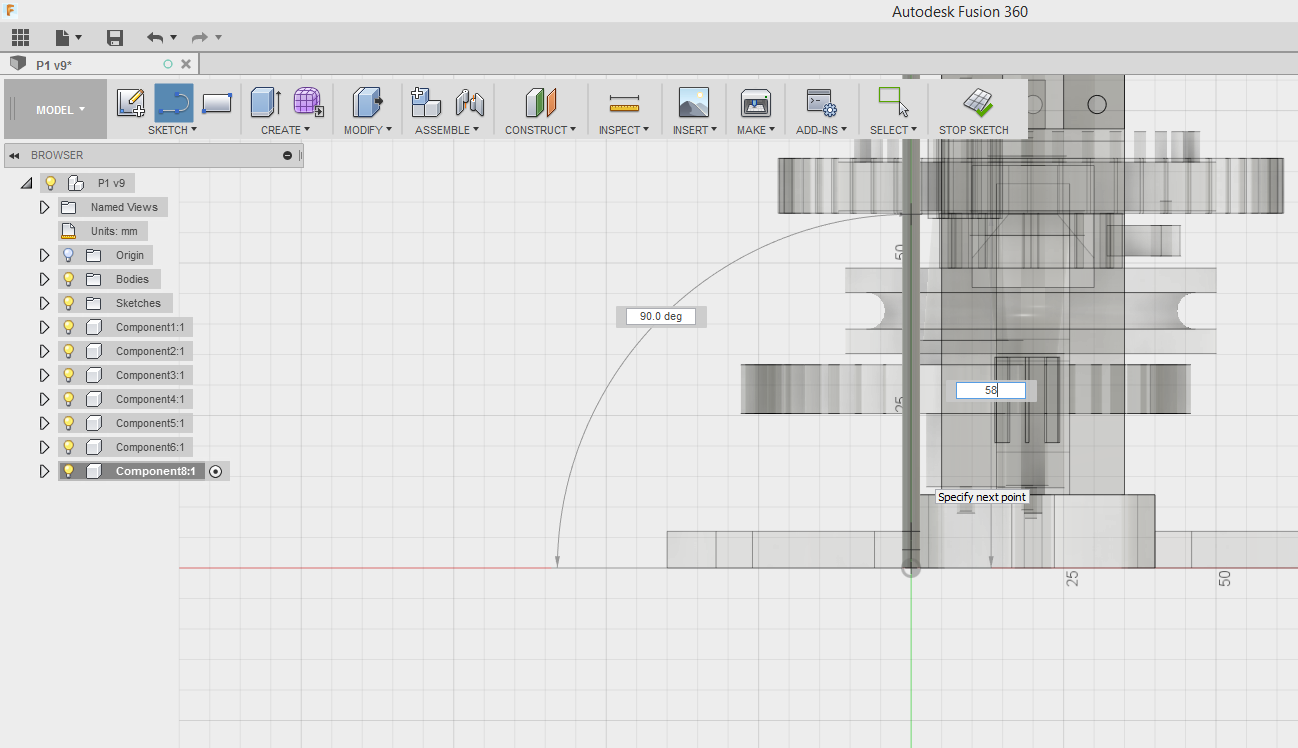Viewport: 1298px width, 748px height.
Task: Open the ASSEMBLE menu
Action: 447,130
